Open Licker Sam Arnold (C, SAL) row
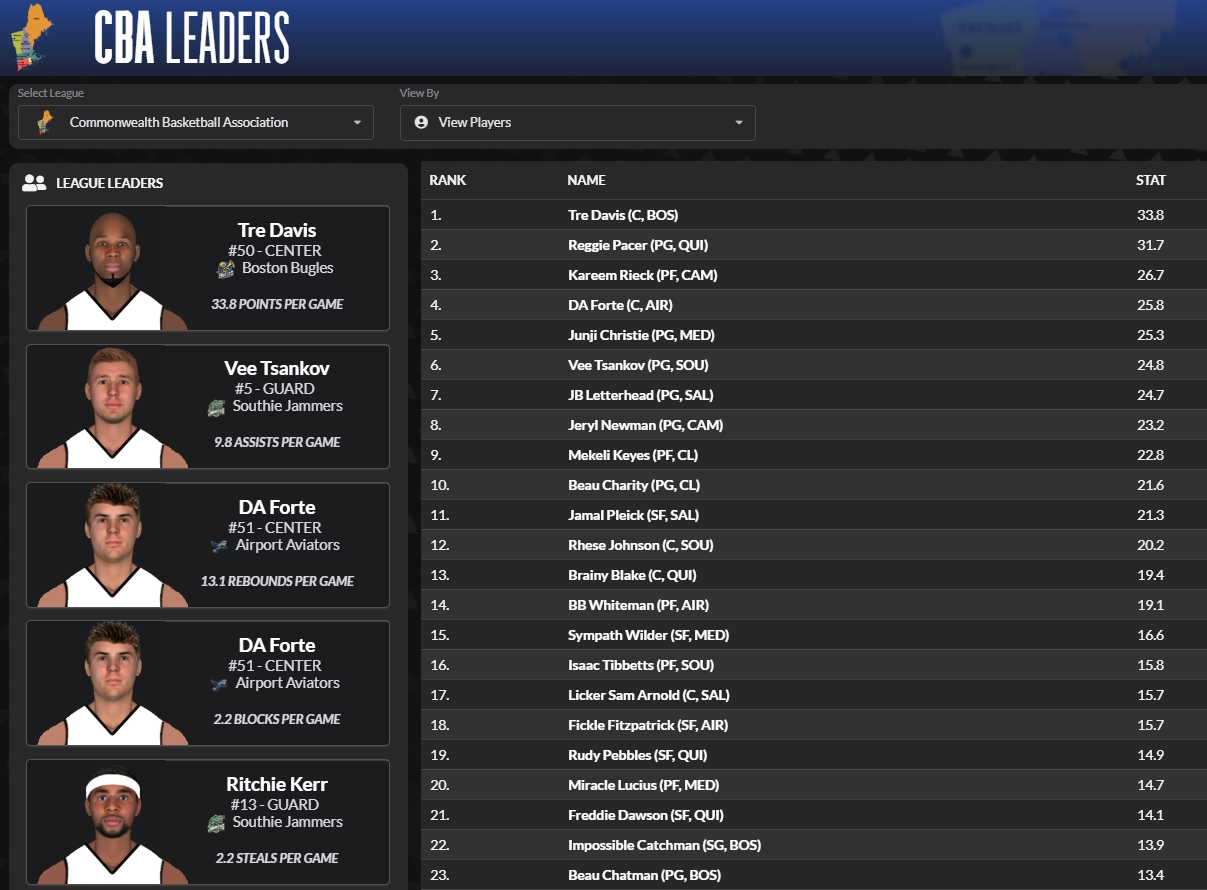 coord(814,695)
